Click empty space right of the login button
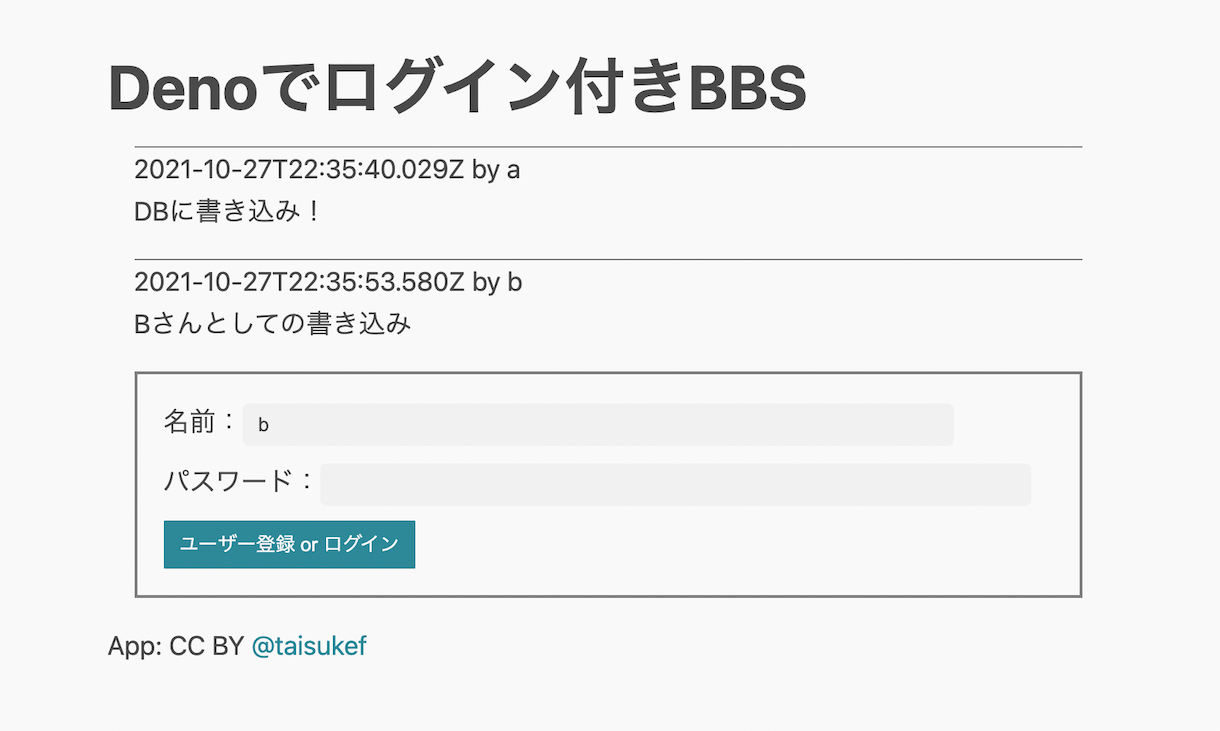 coord(740,544)
